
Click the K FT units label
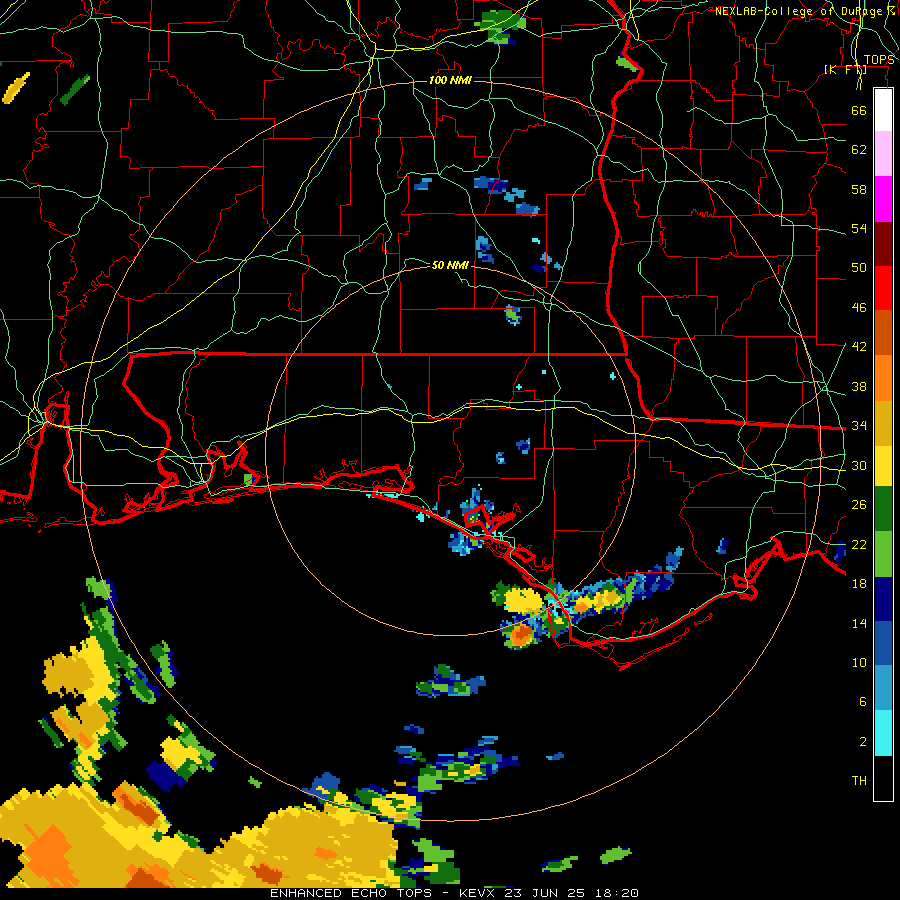pos(845,69)
